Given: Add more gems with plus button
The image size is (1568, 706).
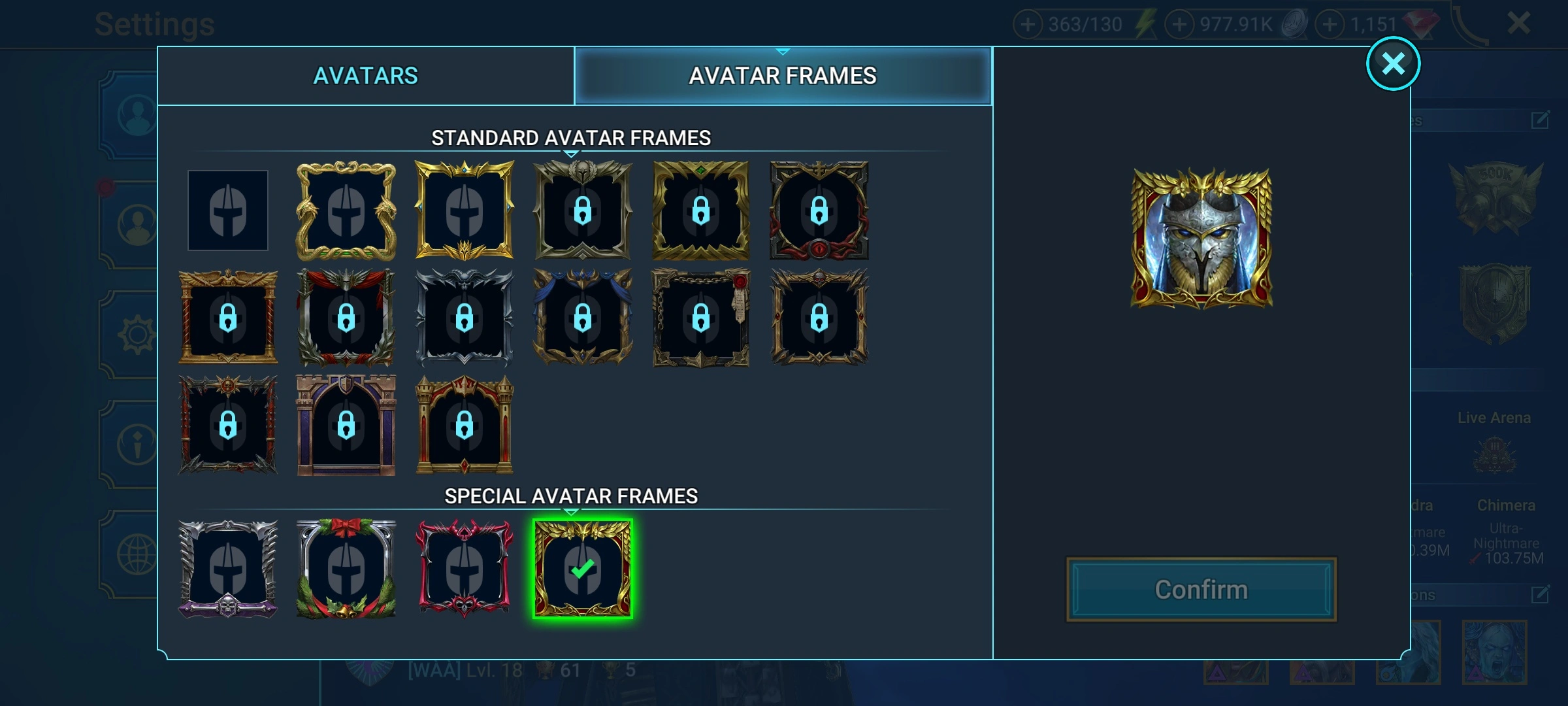Looking at the screenshot, I should [1330, 25].
